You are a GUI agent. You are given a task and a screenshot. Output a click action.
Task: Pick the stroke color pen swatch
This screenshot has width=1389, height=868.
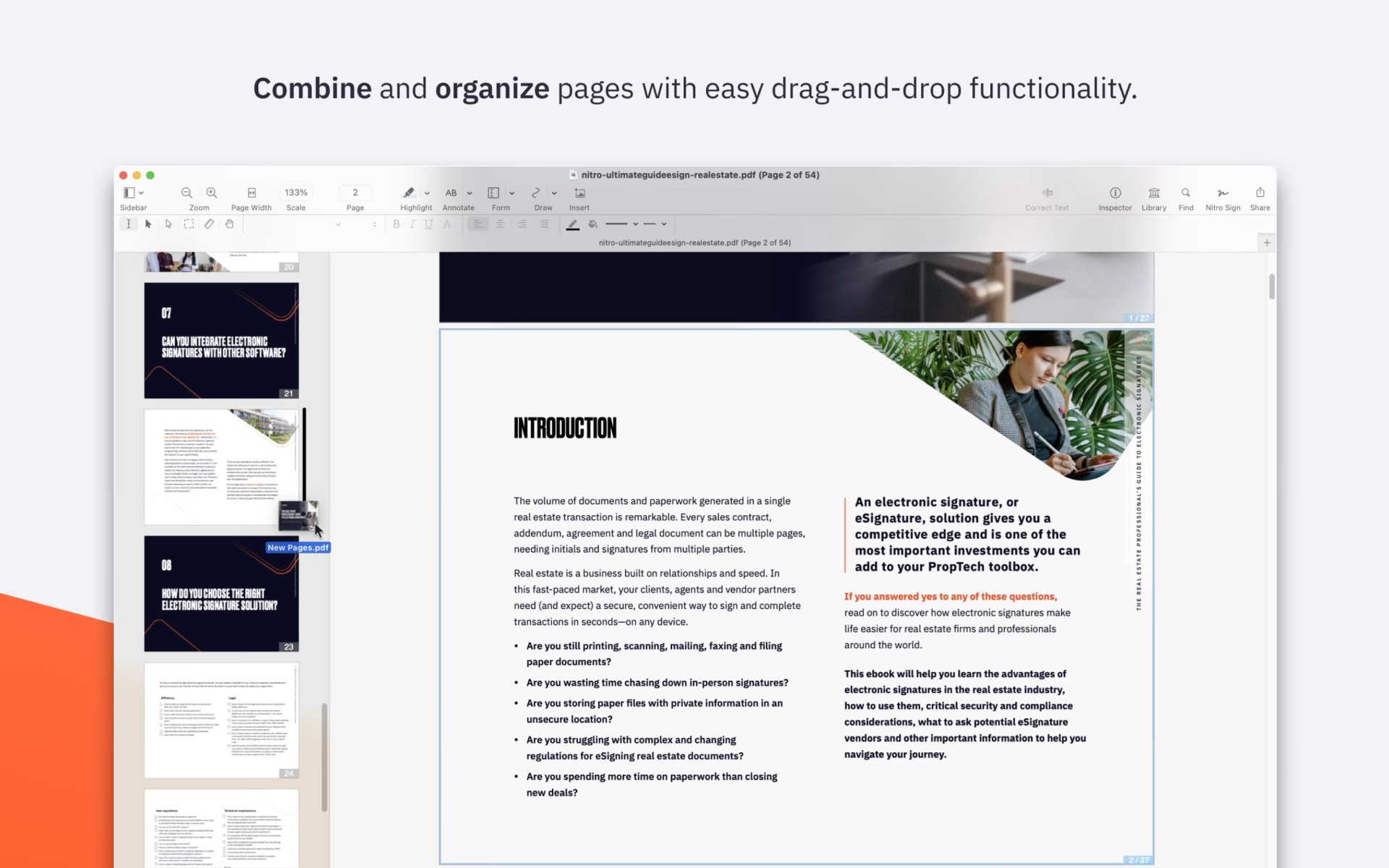point(572,224)
